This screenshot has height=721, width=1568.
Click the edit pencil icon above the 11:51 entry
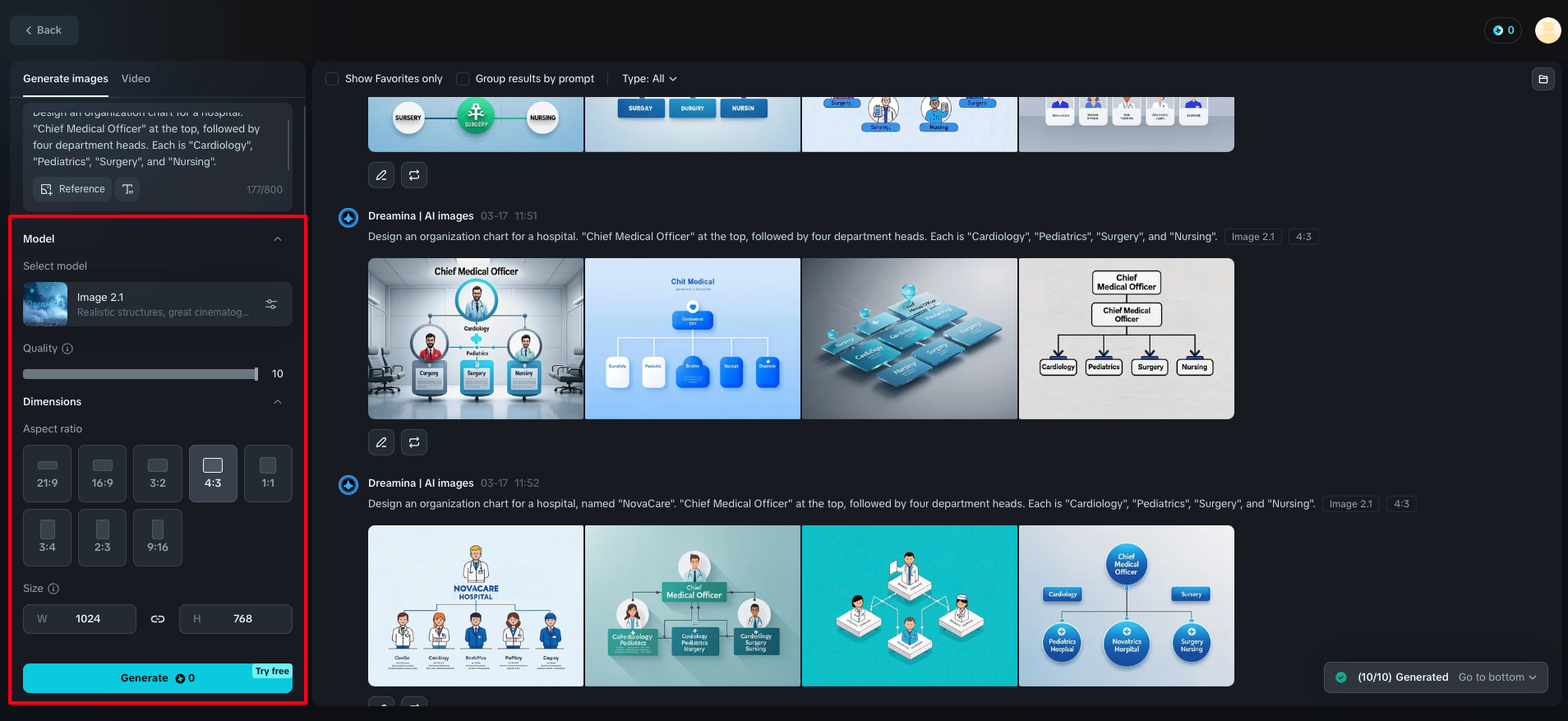click(381, 175)
